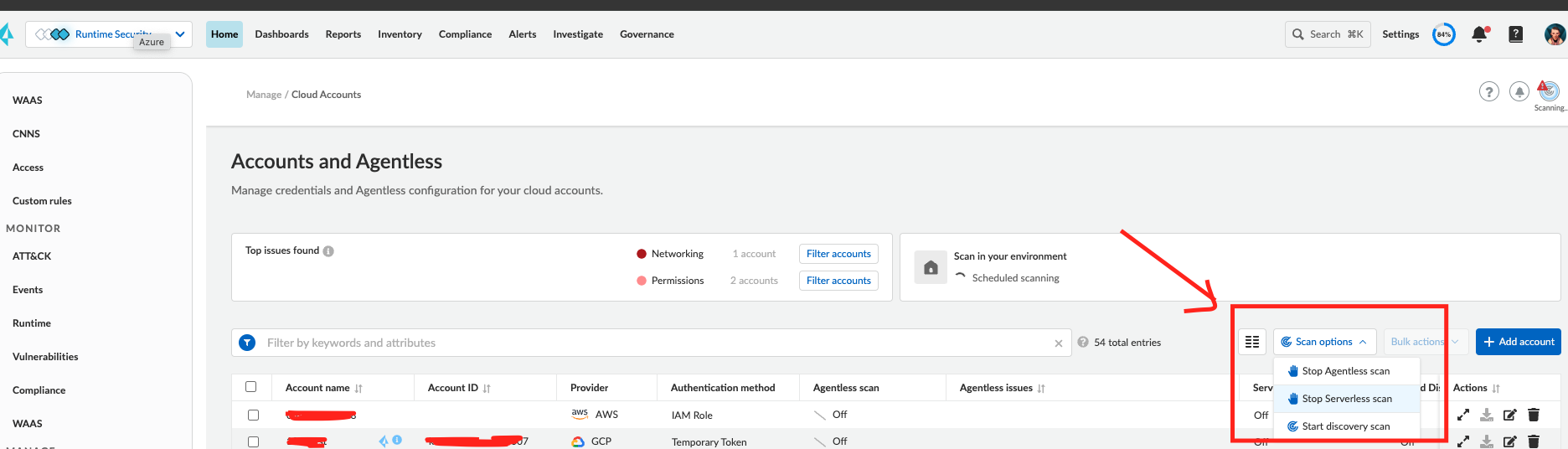Open the help book icon in header

[x=1515, y=34]
